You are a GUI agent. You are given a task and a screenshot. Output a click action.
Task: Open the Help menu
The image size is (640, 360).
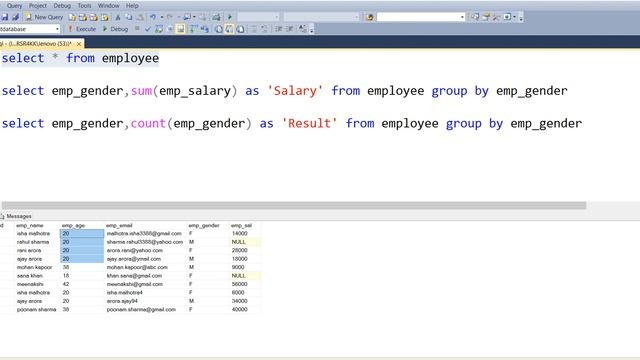pos(132,6)
